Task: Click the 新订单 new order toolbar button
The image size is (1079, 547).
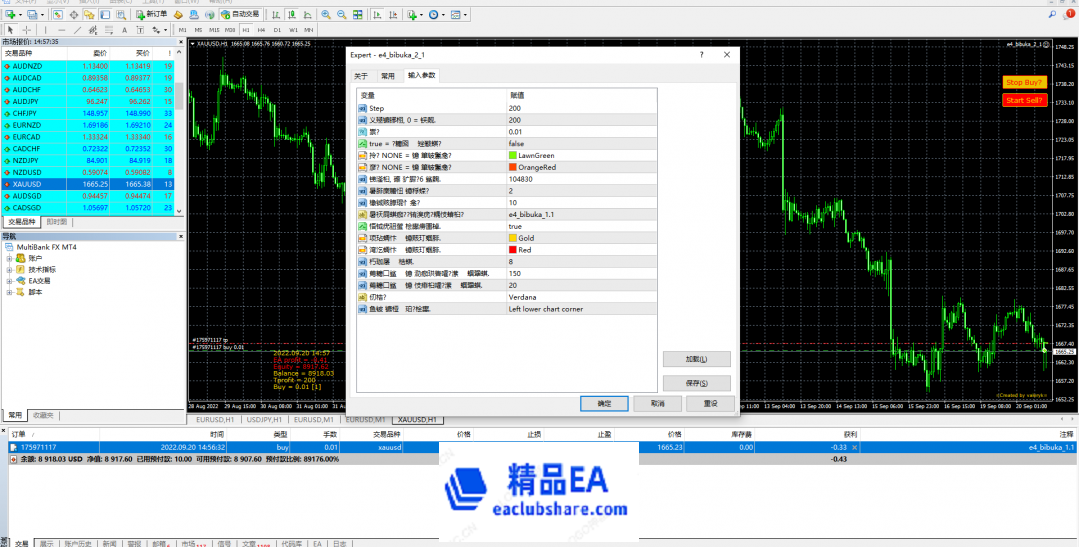Action: click(152, 15)
